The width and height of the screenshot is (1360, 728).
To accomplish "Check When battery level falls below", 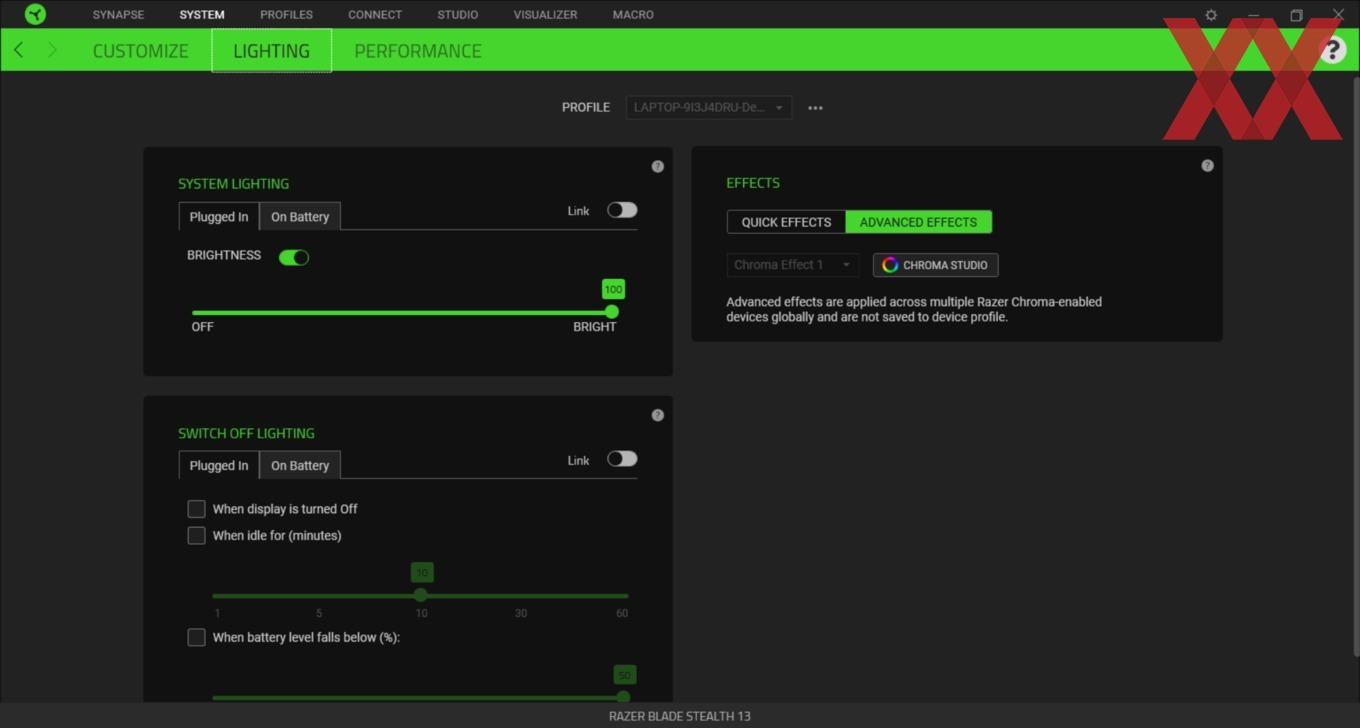I will pos(196,637).
